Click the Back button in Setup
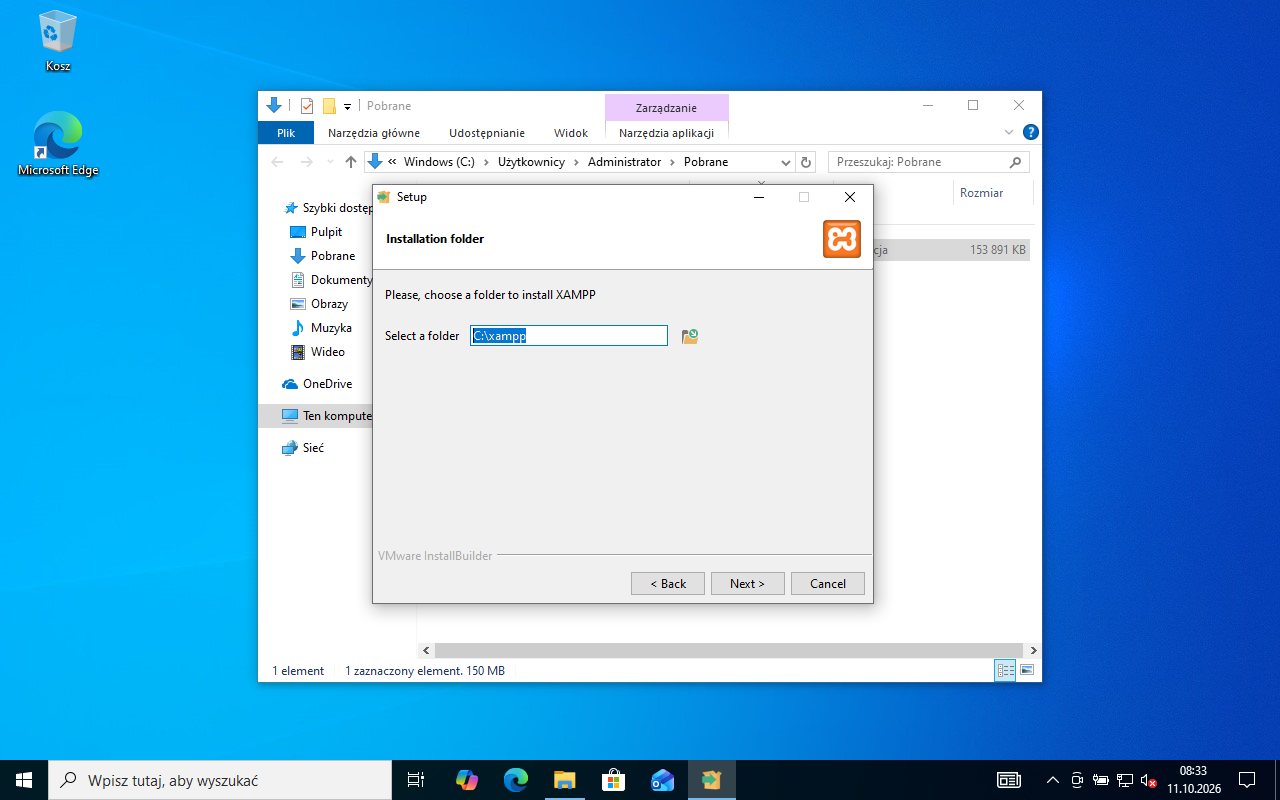This screenshot has width=1280, height=800. point(668,584)
